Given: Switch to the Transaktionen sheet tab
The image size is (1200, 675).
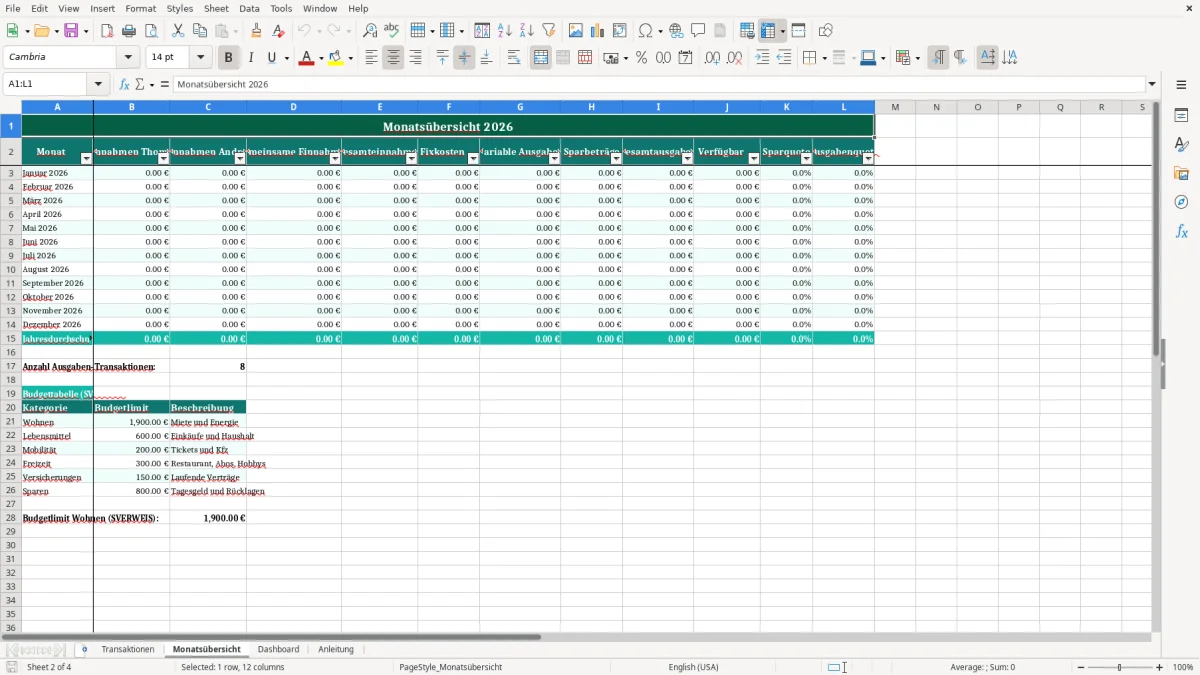Looking at the screenshot, I should click(x=128, y=649).
